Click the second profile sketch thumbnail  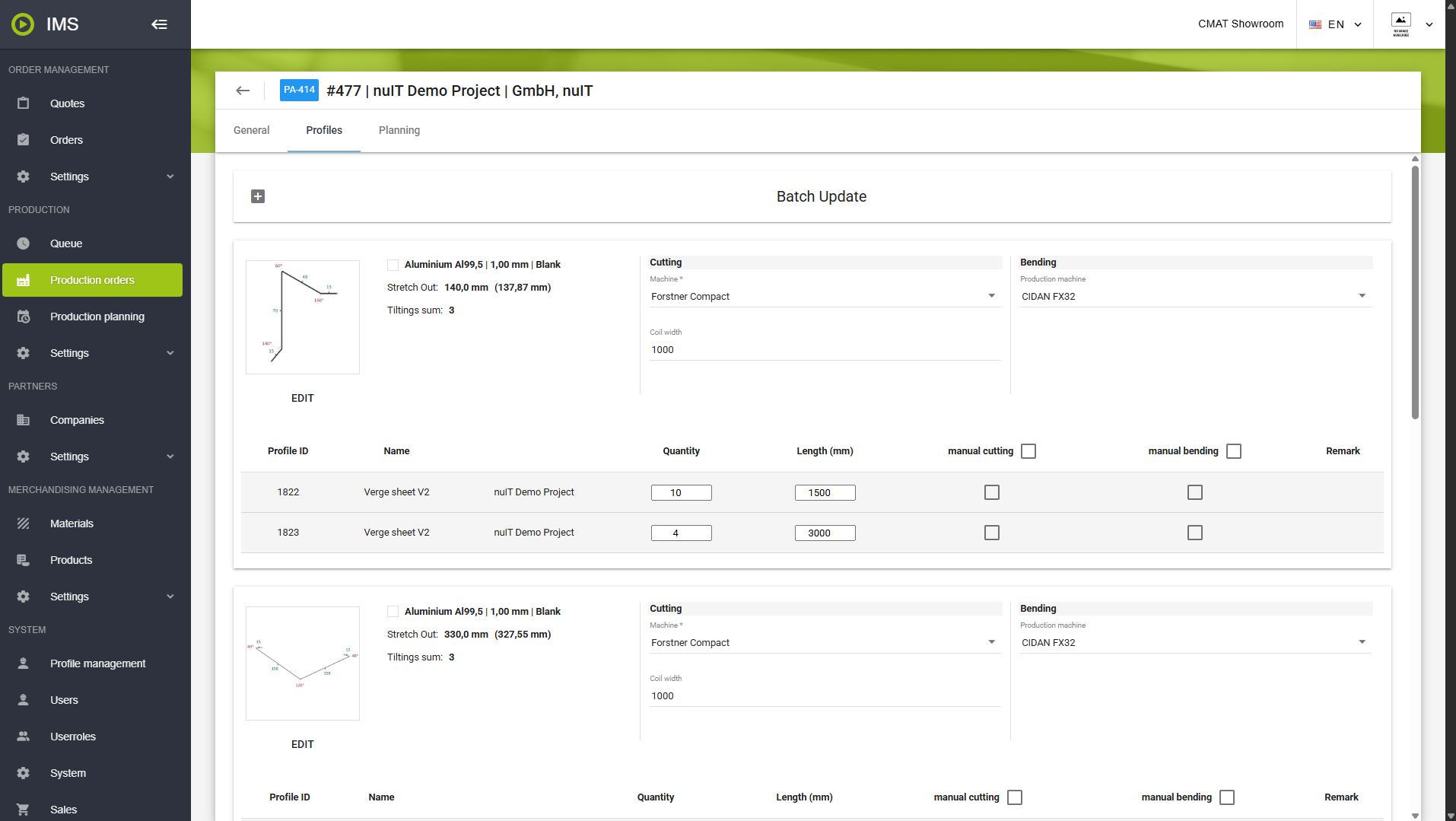coord(303,663)
